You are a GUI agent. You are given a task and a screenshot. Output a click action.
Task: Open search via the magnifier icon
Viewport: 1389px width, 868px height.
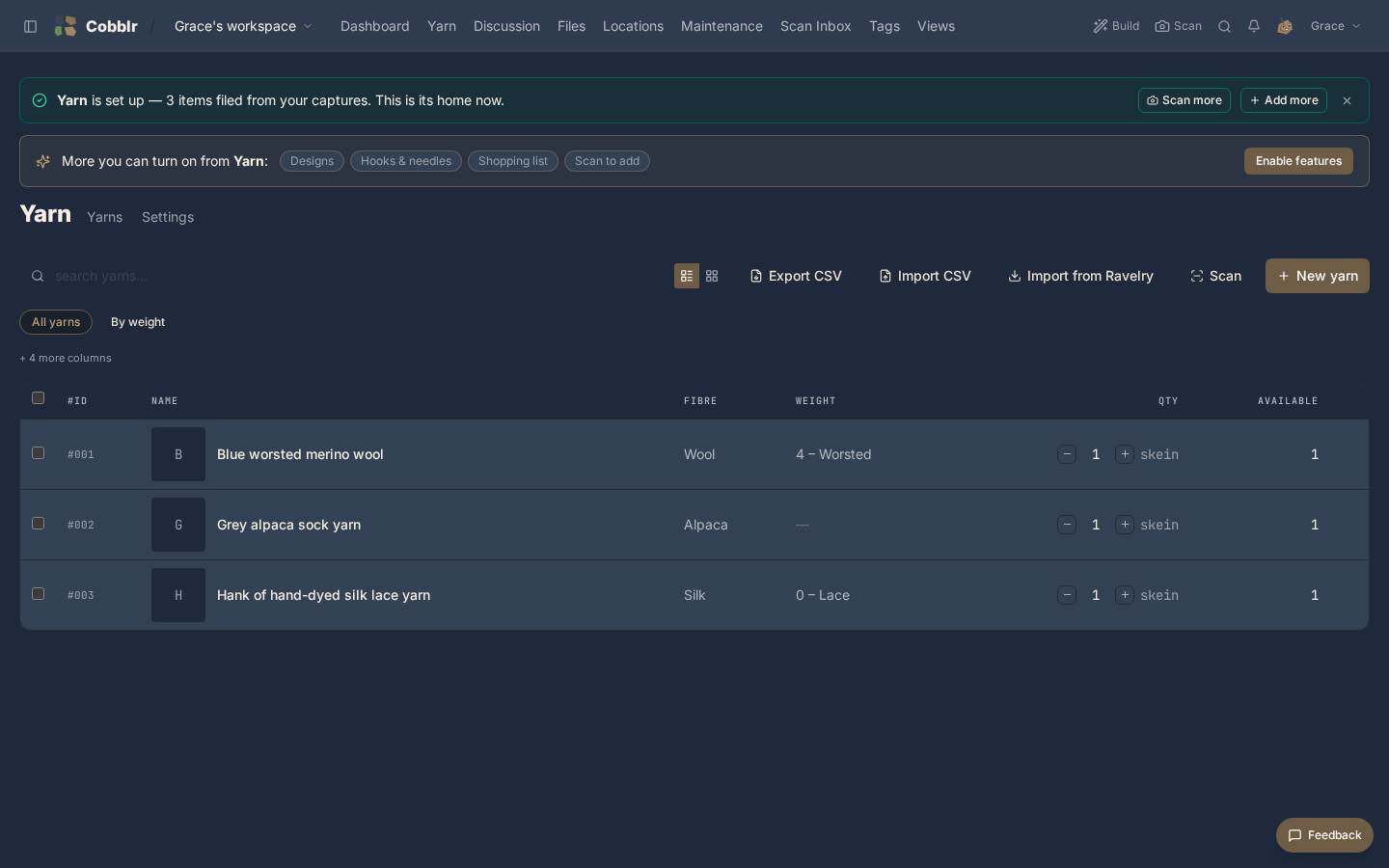1224,26
